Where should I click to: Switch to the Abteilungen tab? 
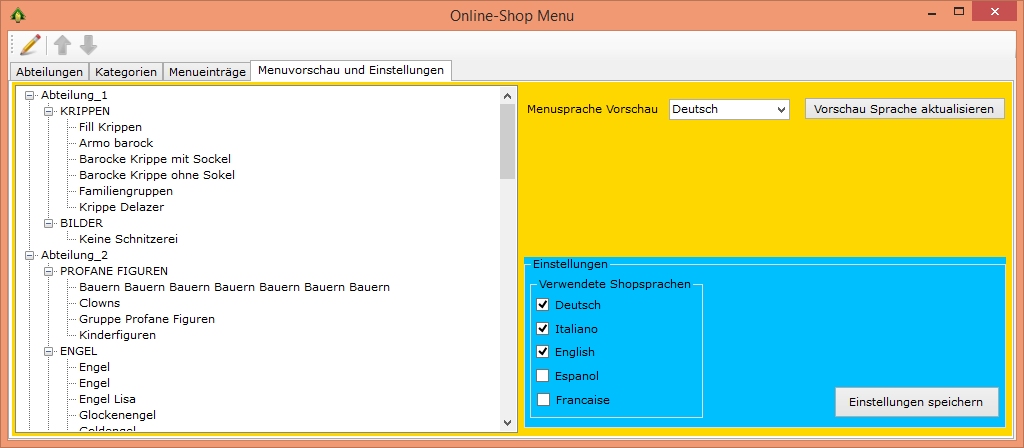click(49, 72)
